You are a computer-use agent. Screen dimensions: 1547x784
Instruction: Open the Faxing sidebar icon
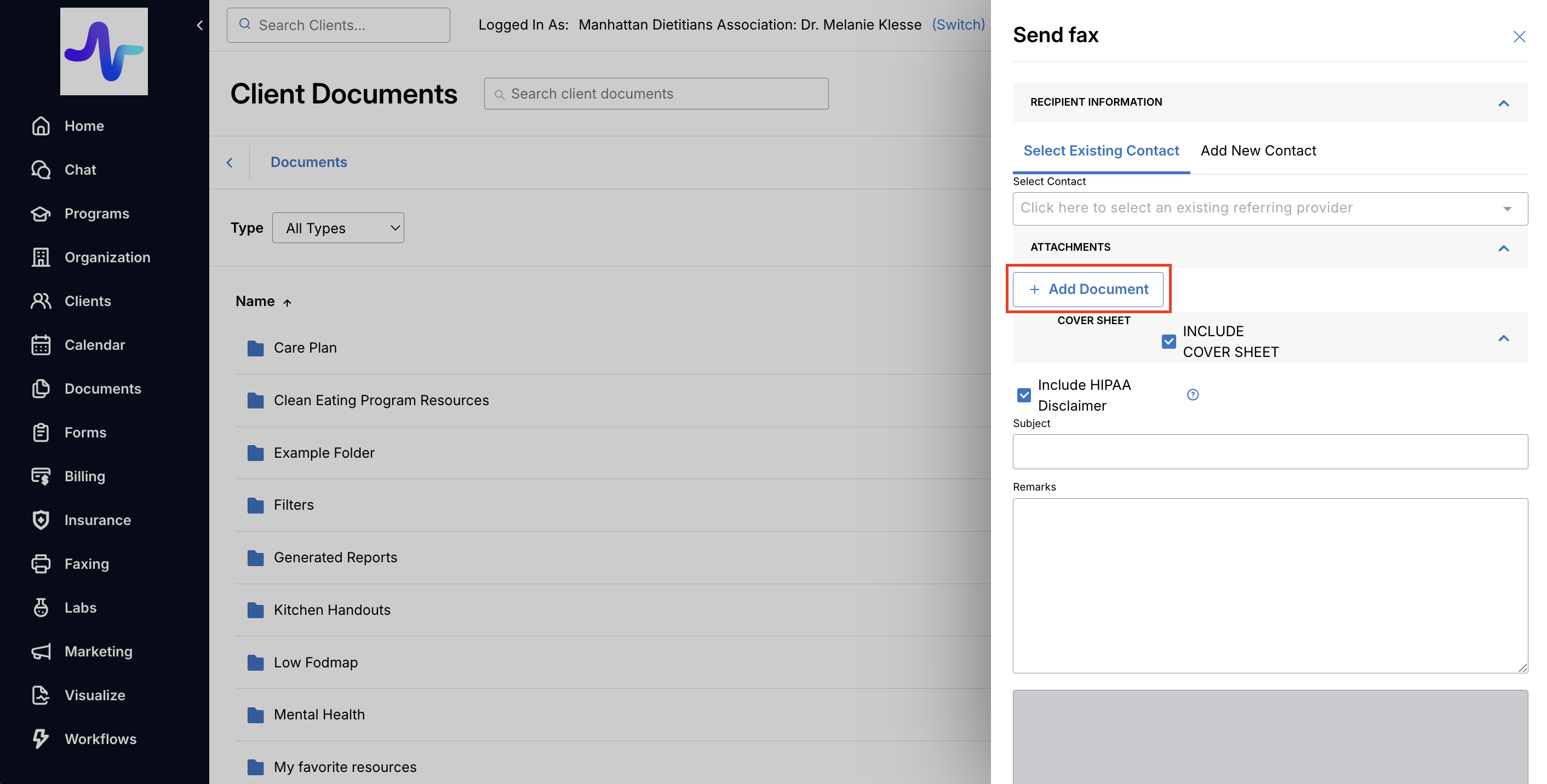41,564
